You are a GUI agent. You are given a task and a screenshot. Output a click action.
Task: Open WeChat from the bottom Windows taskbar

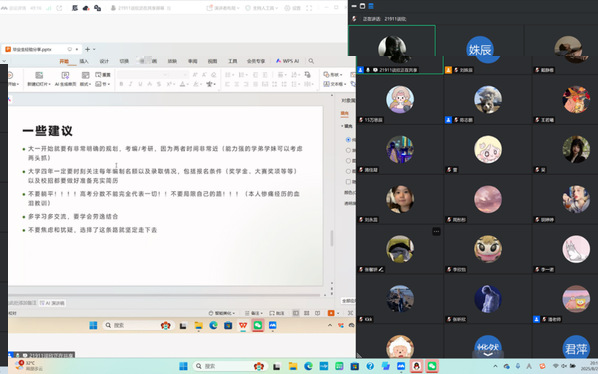click(432, 366)
